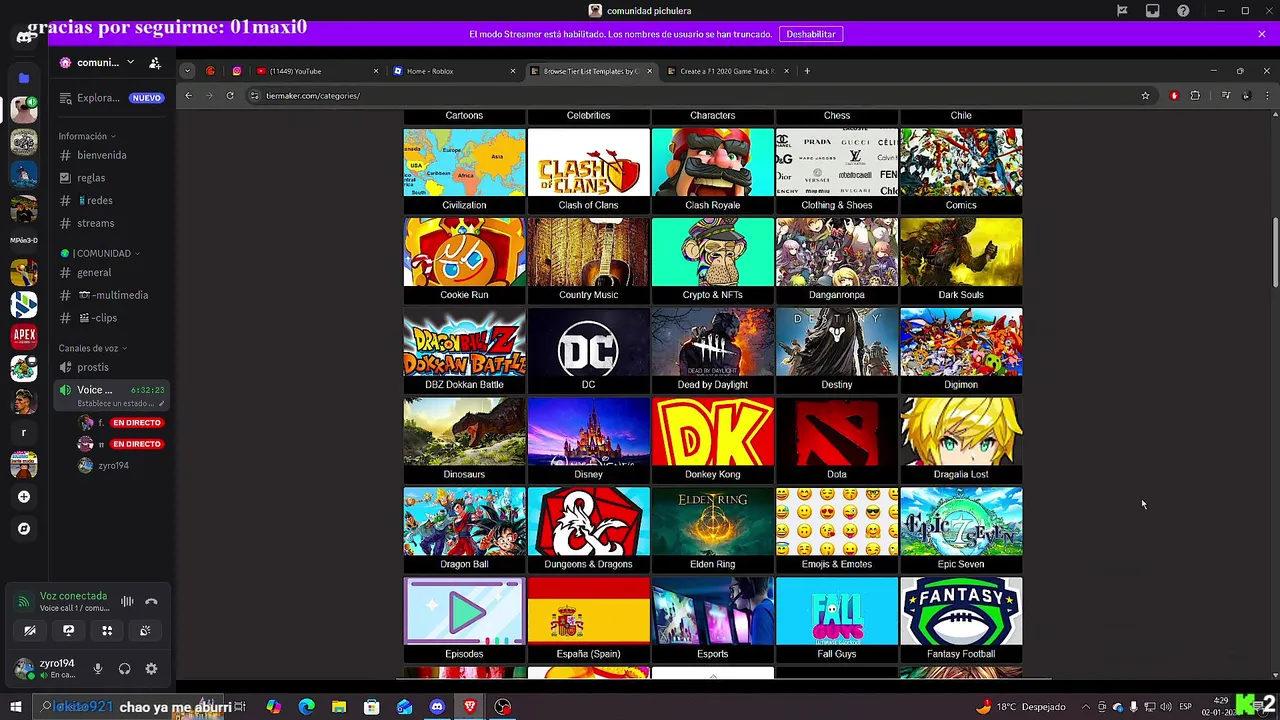
Task: Select the Elden Ring category
Action: tap(712, 530)
